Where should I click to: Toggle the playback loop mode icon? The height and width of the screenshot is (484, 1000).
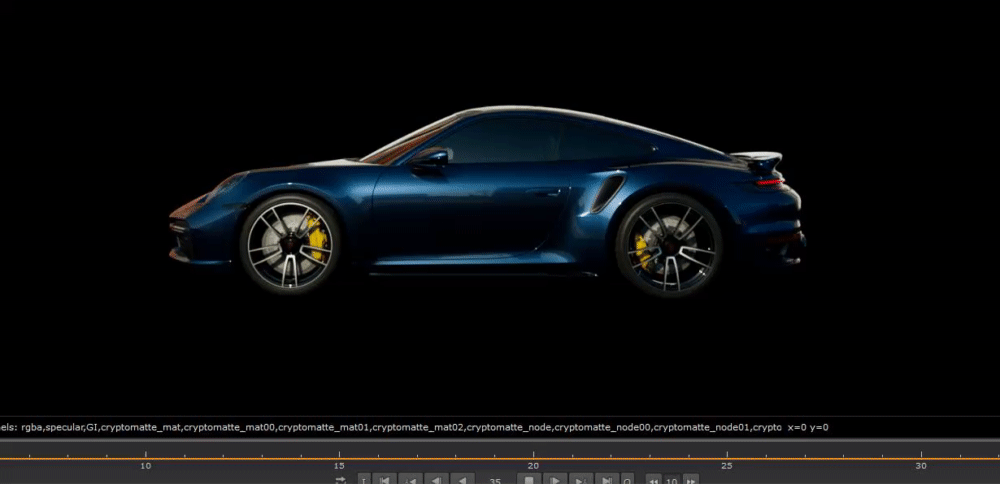coord(341,480)
